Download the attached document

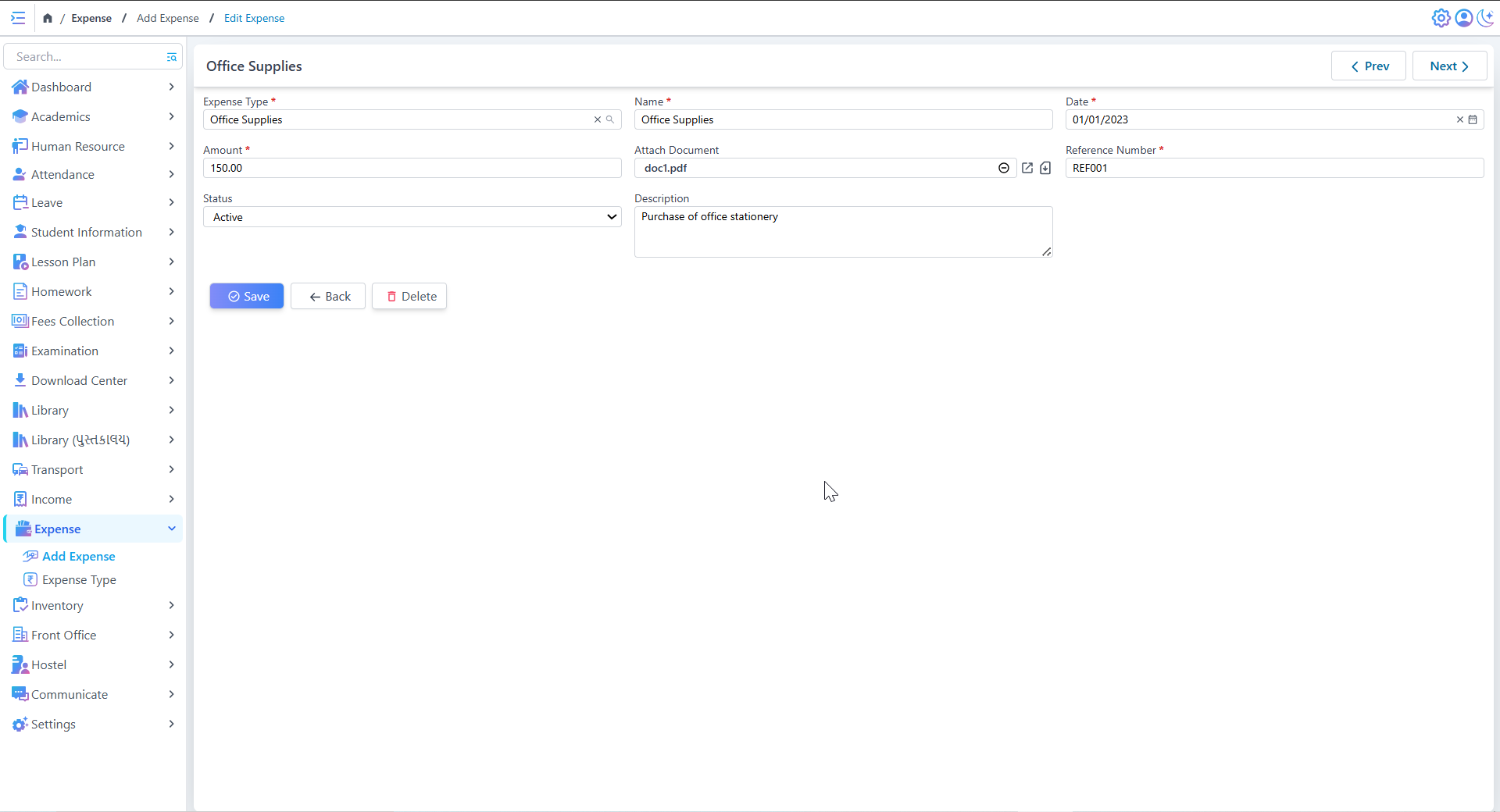pos(1045,168)
